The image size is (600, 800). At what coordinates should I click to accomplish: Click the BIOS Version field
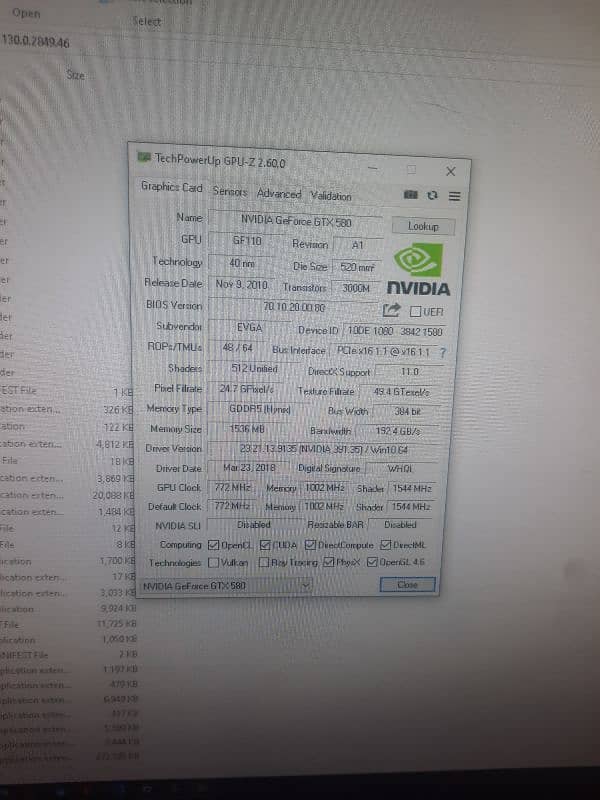tap(294, 307)
